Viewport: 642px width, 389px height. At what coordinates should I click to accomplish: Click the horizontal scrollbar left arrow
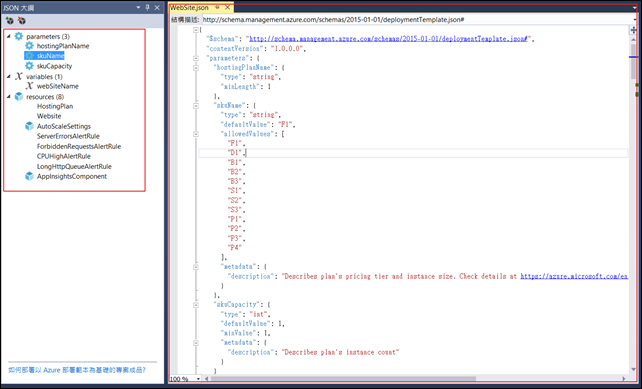206,379
